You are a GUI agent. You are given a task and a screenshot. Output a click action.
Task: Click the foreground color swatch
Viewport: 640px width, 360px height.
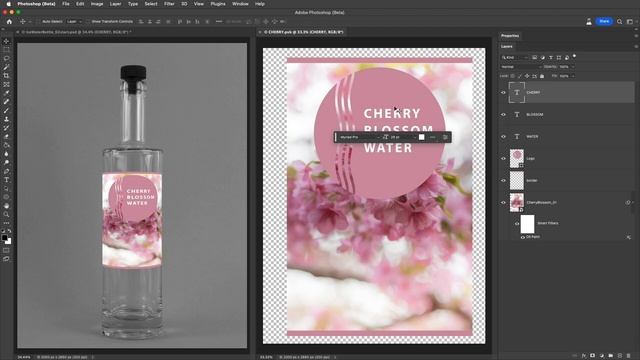tap(4, 237)
